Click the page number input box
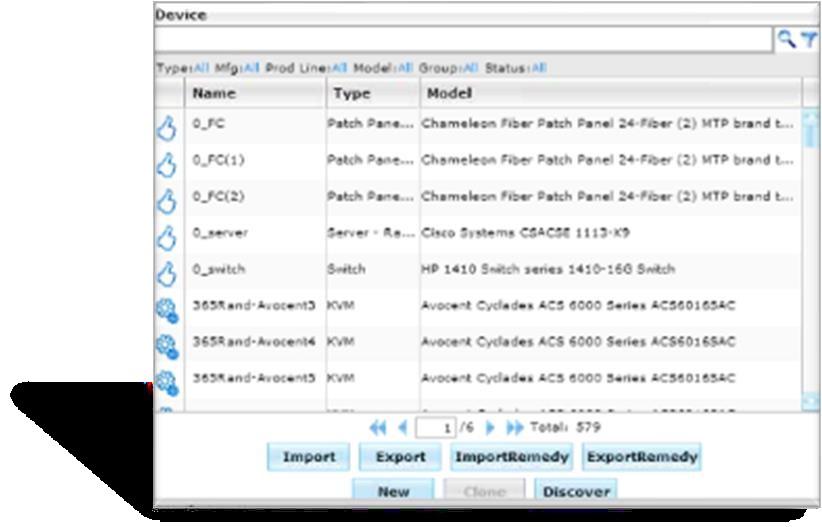The width and height of the screenshot is (822, 527). click(x=435, y=428)
